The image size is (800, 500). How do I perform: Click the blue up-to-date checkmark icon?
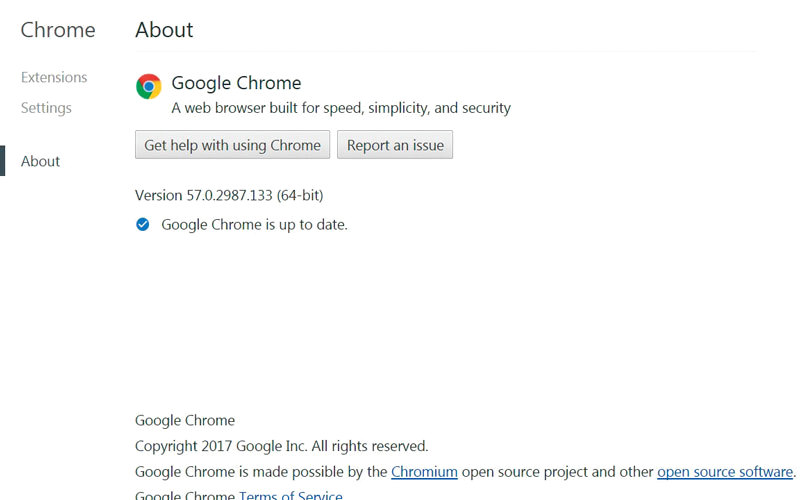142,224
